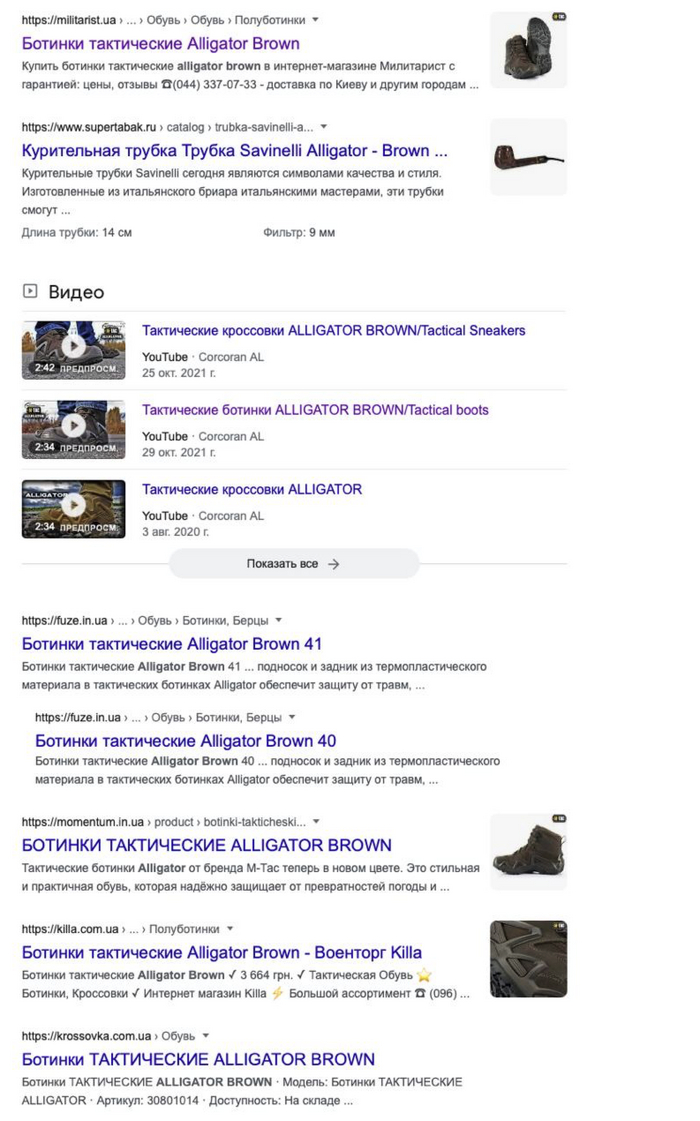Click 'Фильтр: 9 мм' text
Screen dimensions: 700x1121
point(299,232)
